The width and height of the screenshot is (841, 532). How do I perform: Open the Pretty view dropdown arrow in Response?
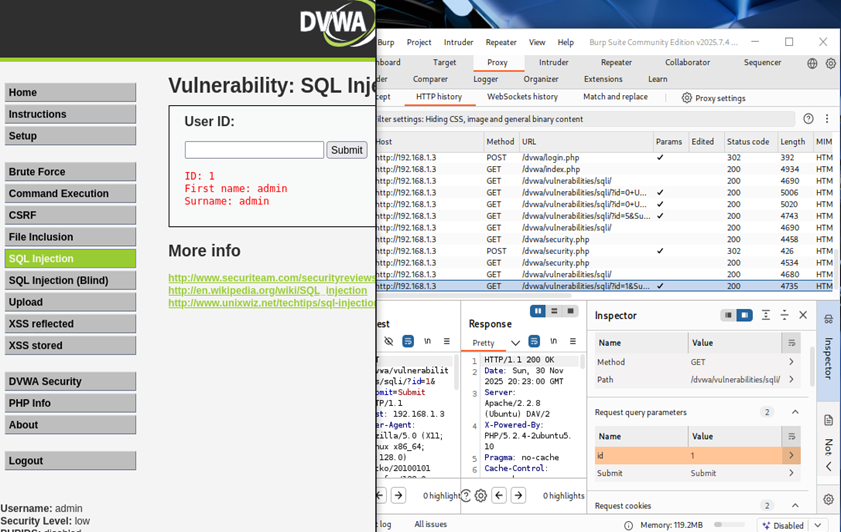click(x=515, y=343)
